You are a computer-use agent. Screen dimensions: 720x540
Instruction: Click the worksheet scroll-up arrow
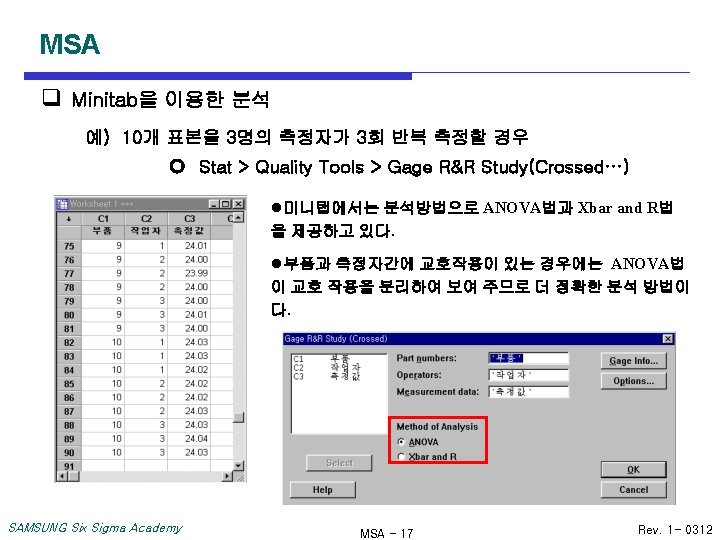pyautogui.click(x=238, y=218)
